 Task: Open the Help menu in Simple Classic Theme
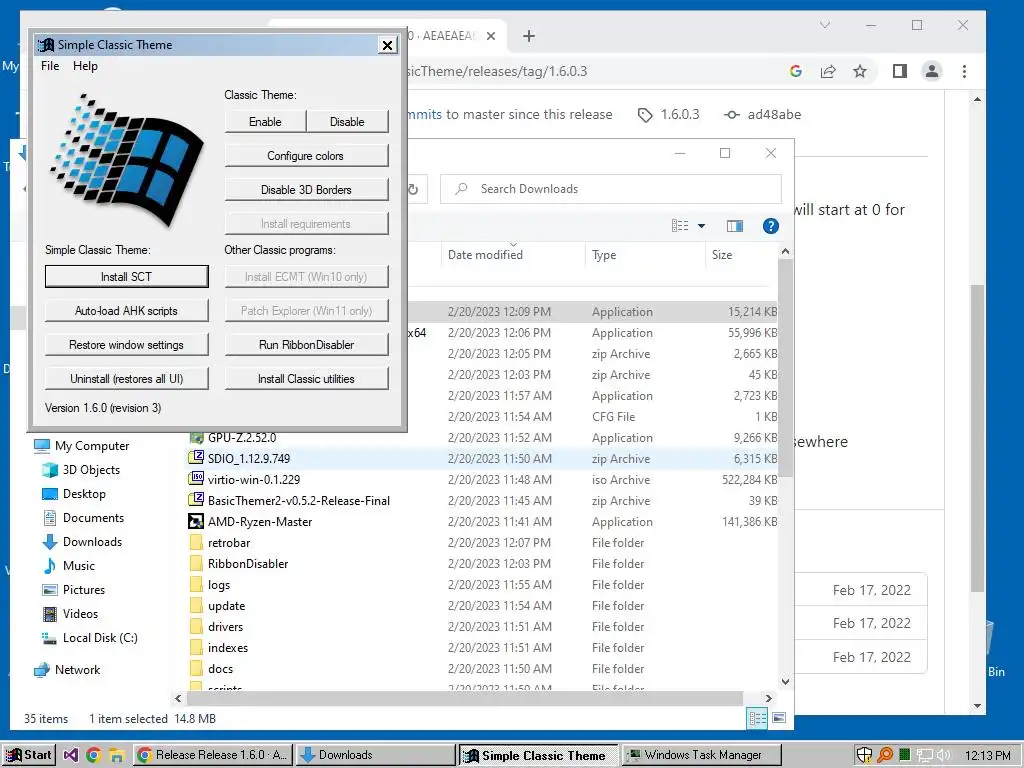85,66
